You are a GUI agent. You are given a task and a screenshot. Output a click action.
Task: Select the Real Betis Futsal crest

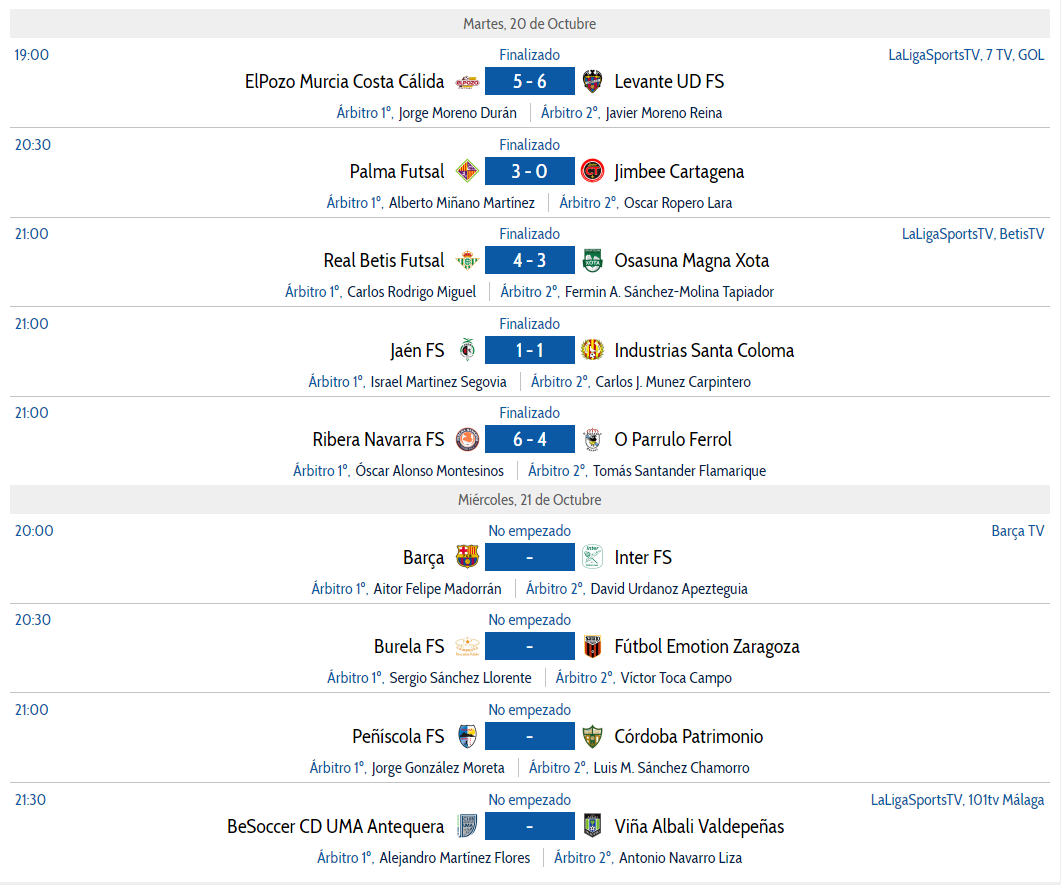467,260
